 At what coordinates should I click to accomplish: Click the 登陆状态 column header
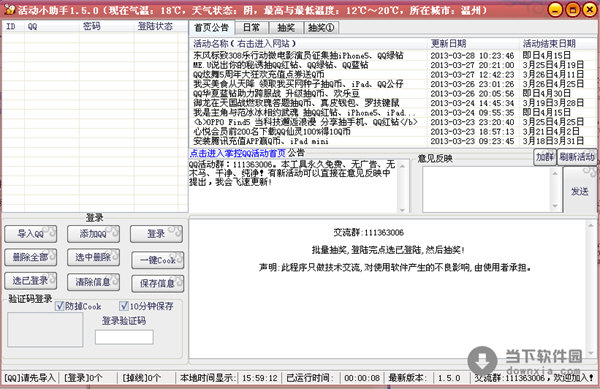(x=155, y=26)
